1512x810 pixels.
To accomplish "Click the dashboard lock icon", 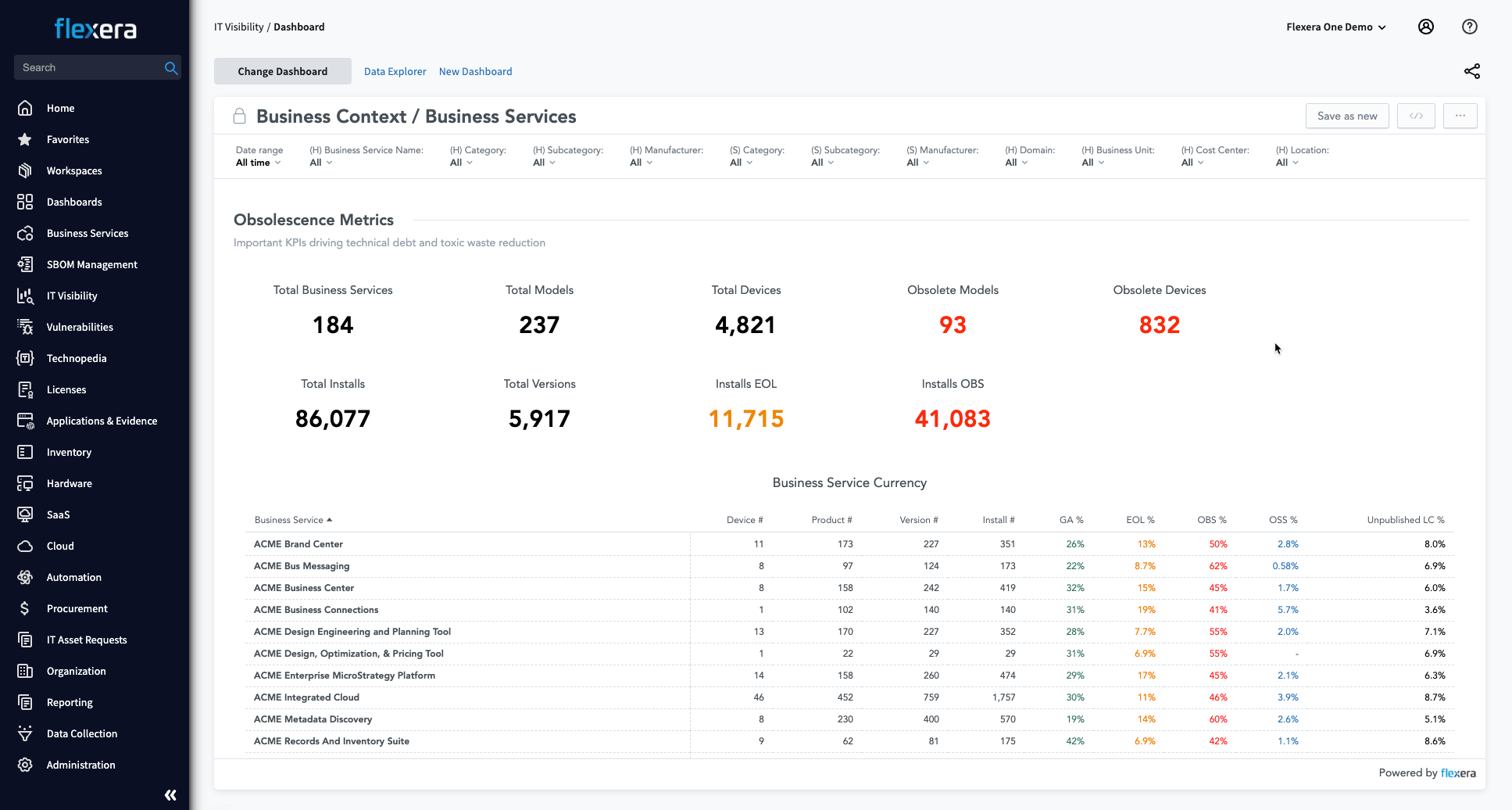I will point(240,116).
